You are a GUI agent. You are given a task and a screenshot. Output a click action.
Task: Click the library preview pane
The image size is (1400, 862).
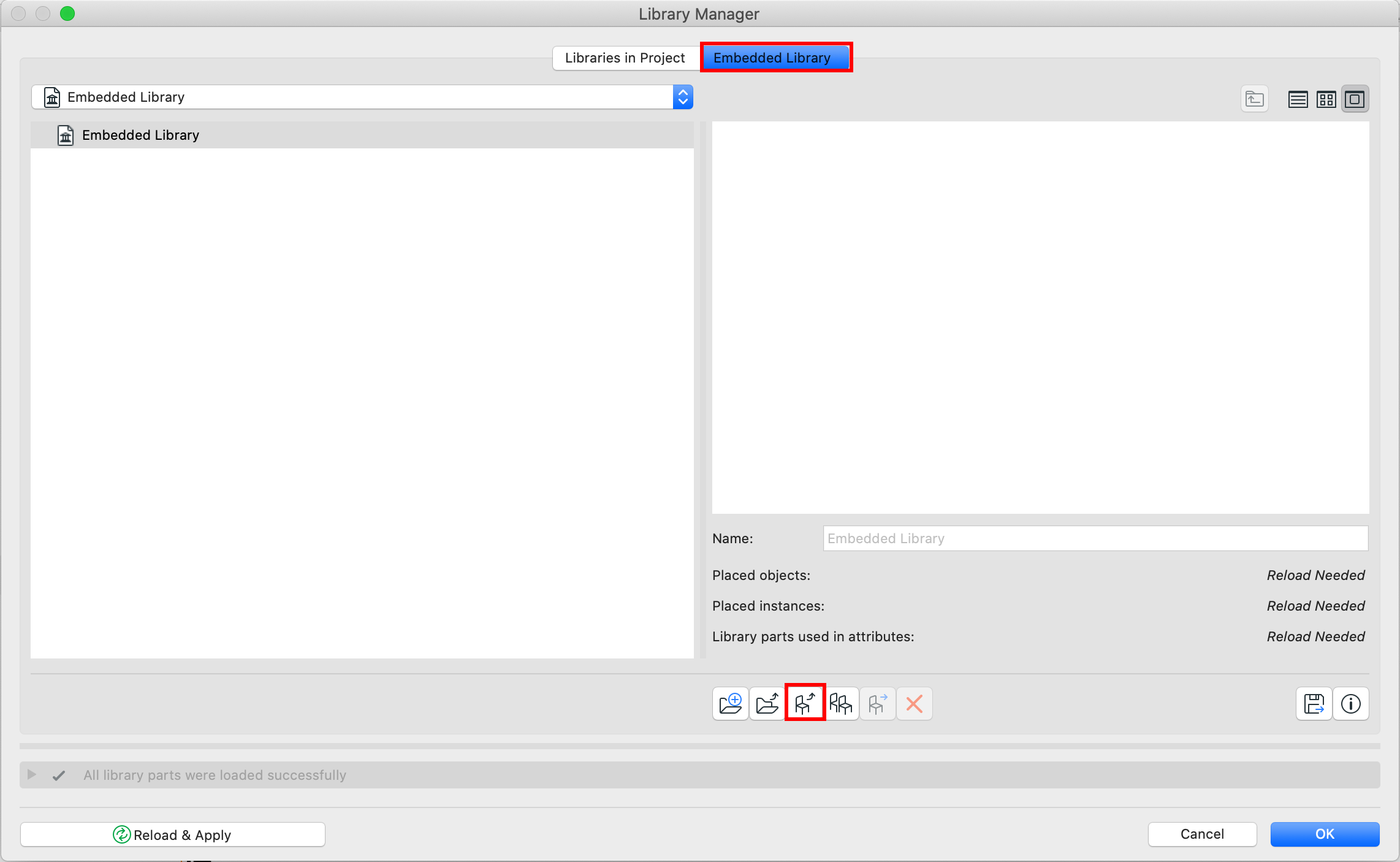(x=1040, y=318)
